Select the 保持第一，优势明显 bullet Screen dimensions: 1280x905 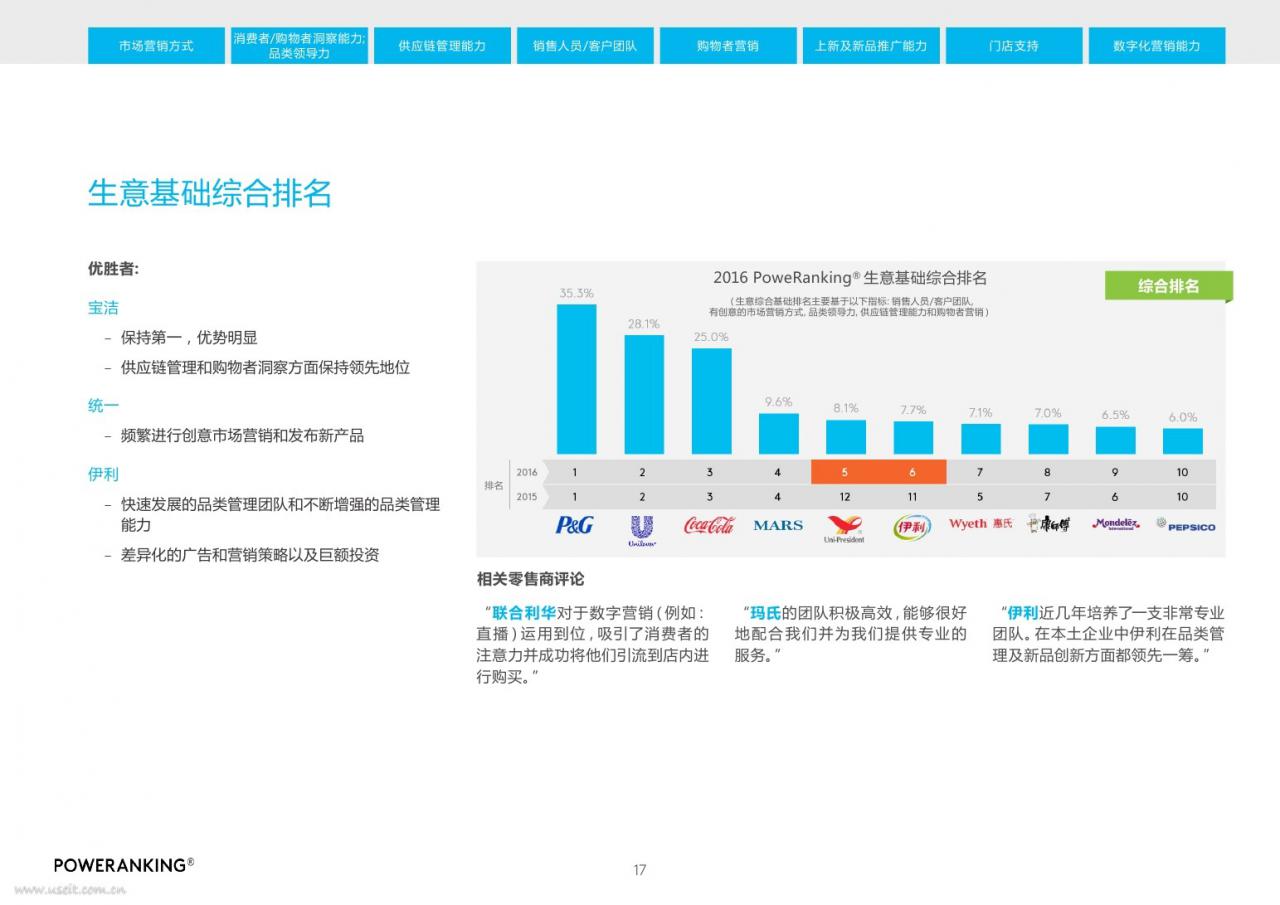189,338
